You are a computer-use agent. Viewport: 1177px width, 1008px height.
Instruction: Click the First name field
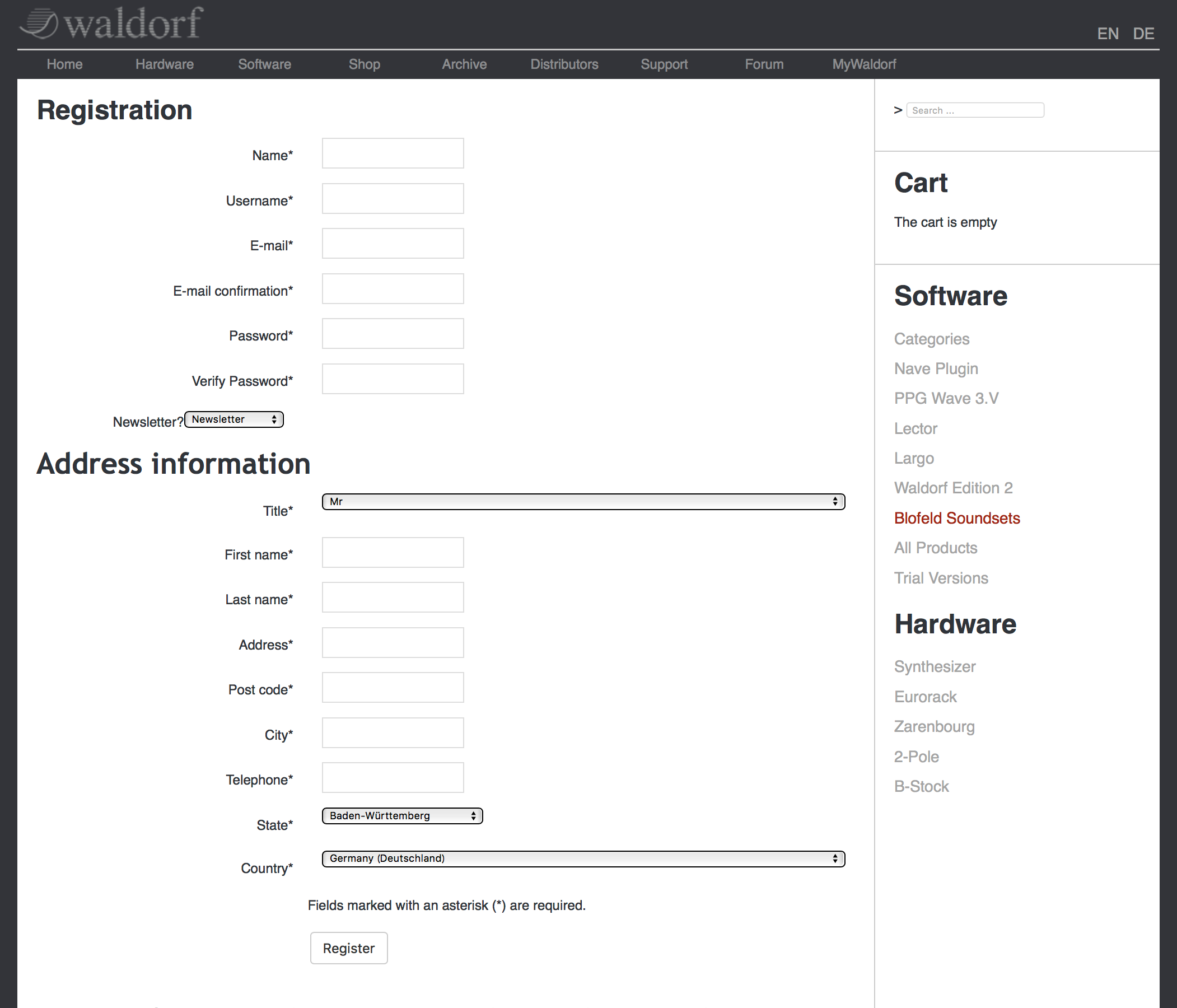pyautogui.click(x=393, y=552)
